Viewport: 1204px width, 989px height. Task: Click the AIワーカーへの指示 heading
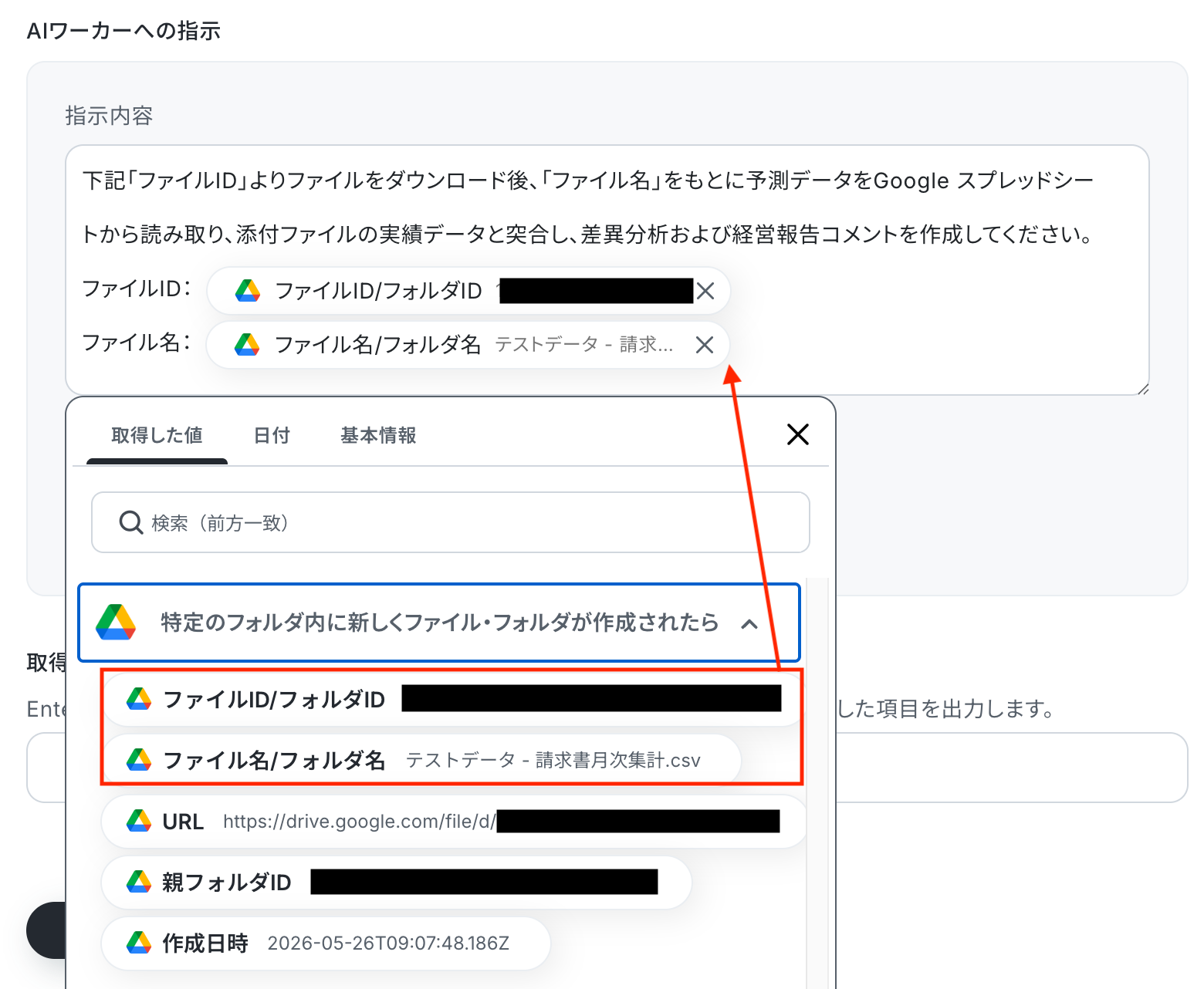[x=124, y=31]
